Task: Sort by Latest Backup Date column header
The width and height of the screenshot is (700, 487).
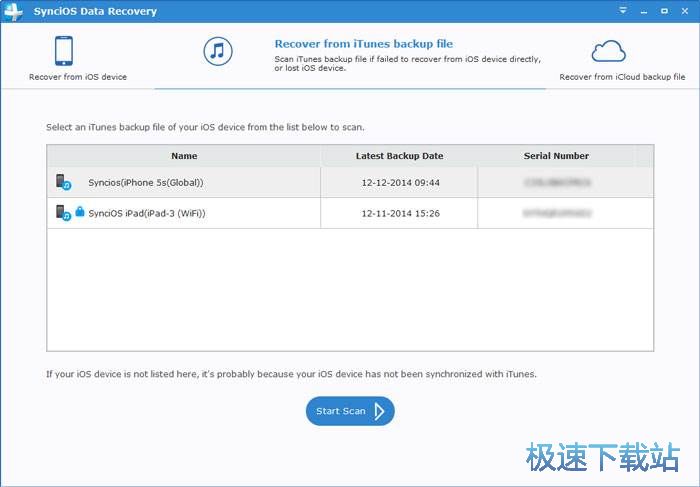Action: tap(399, 156)
